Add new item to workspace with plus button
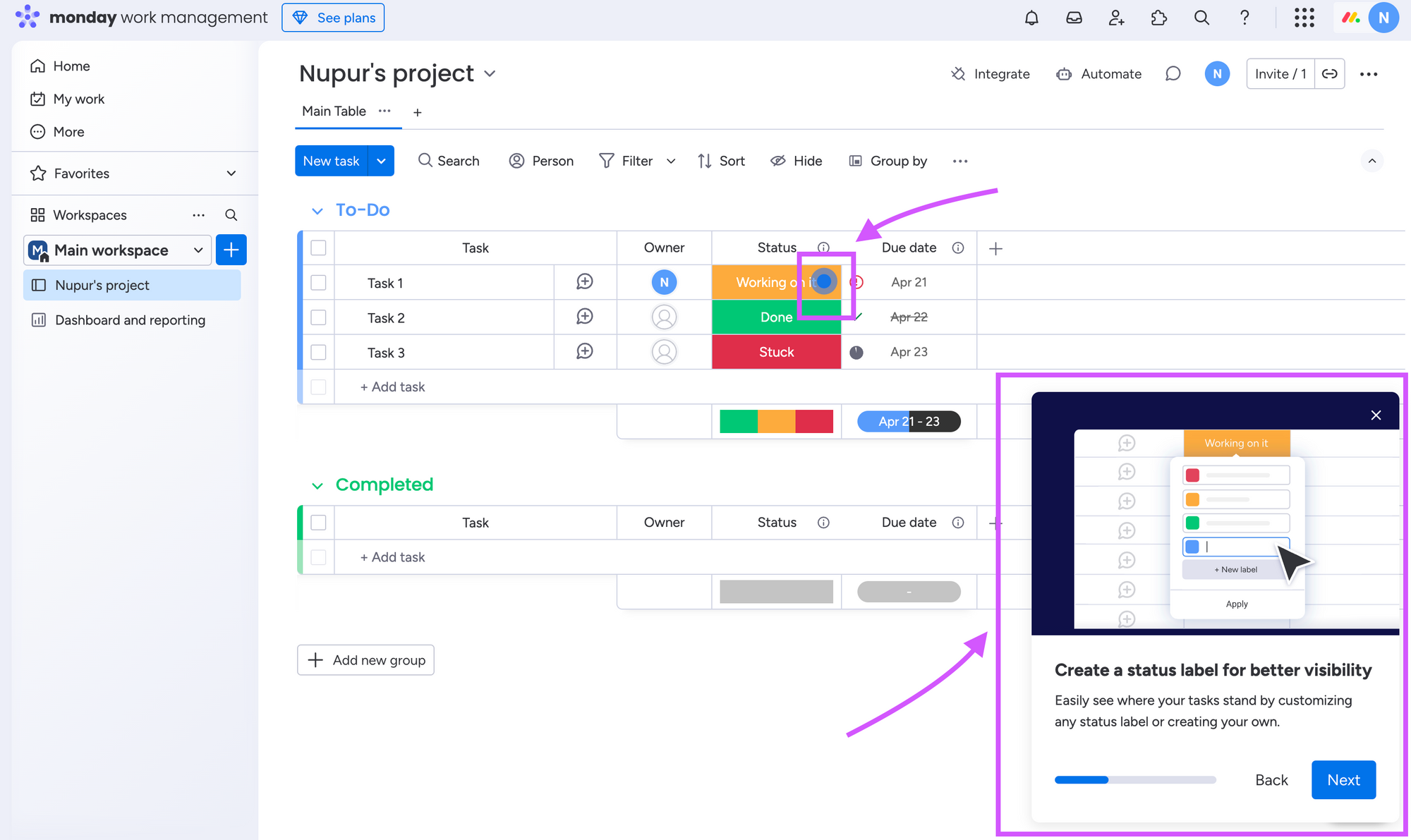 pos(231,250)
